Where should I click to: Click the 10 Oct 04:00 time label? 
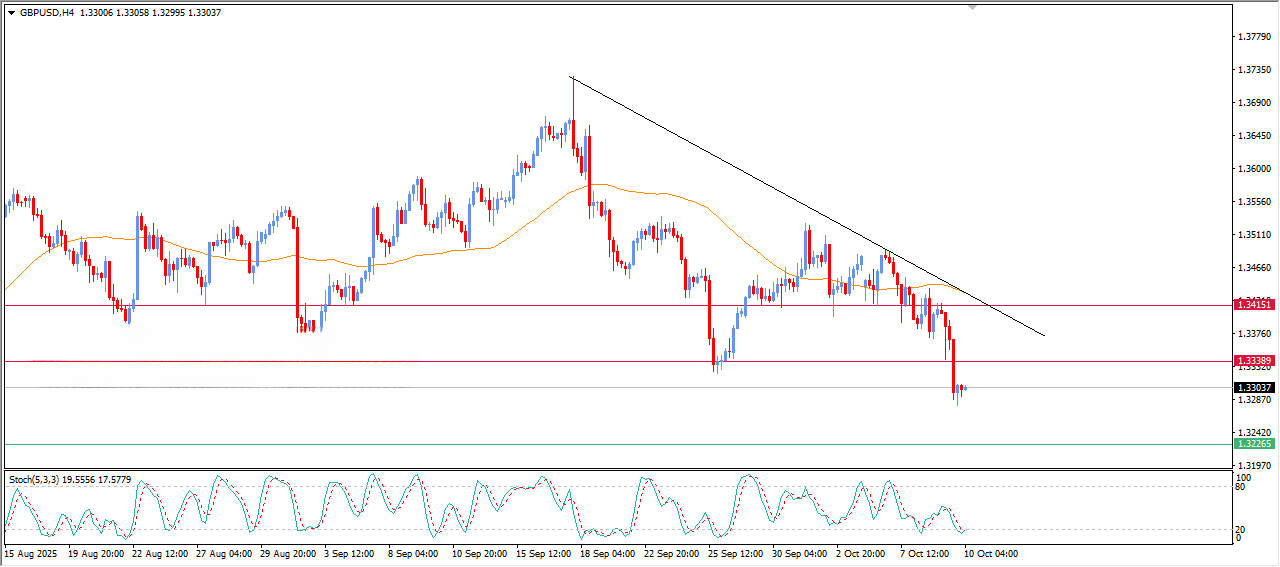[990, 553]
